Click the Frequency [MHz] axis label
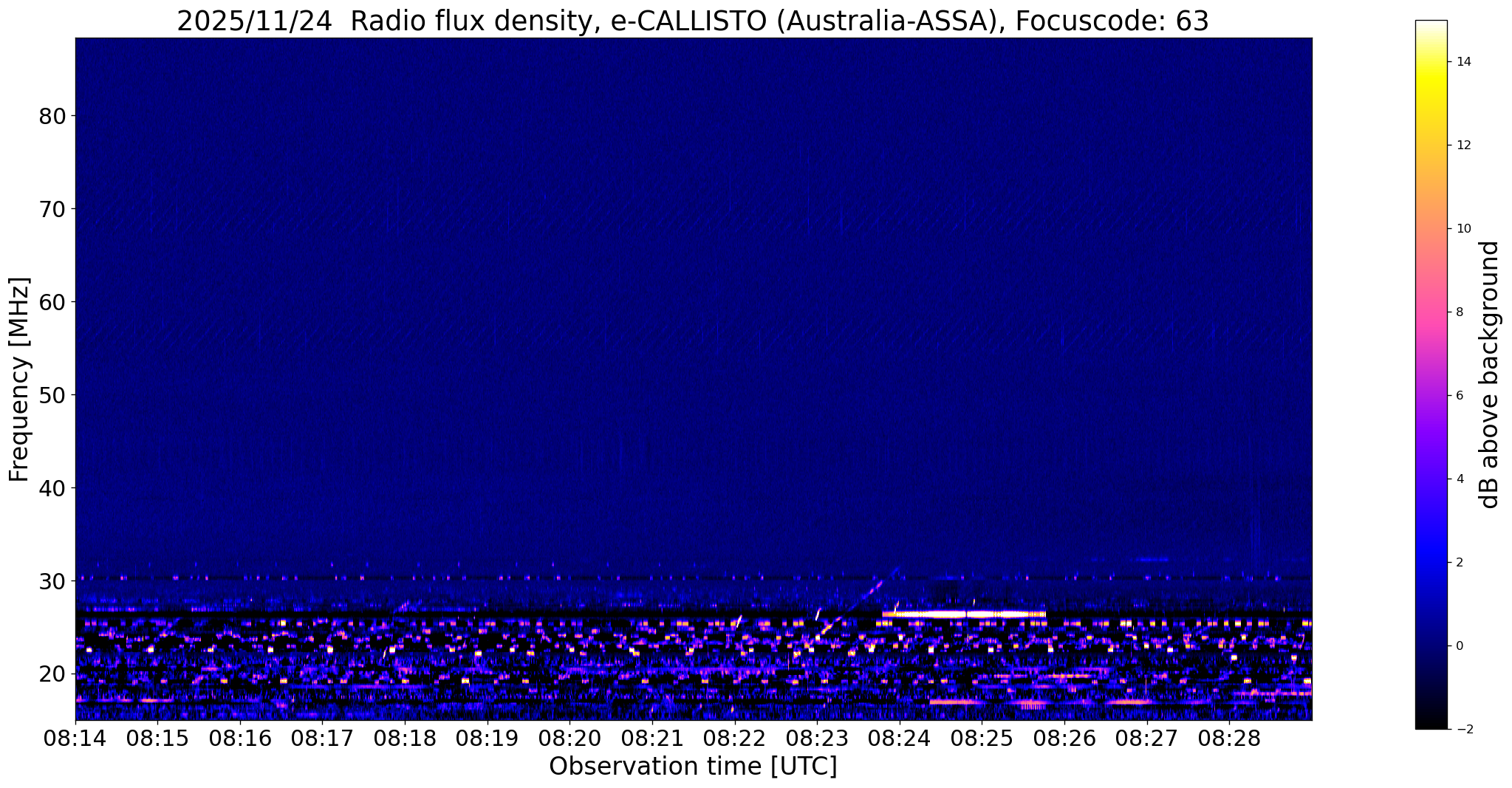The height and width of the screenshot is (788, 1512). (x=19, y=379)
